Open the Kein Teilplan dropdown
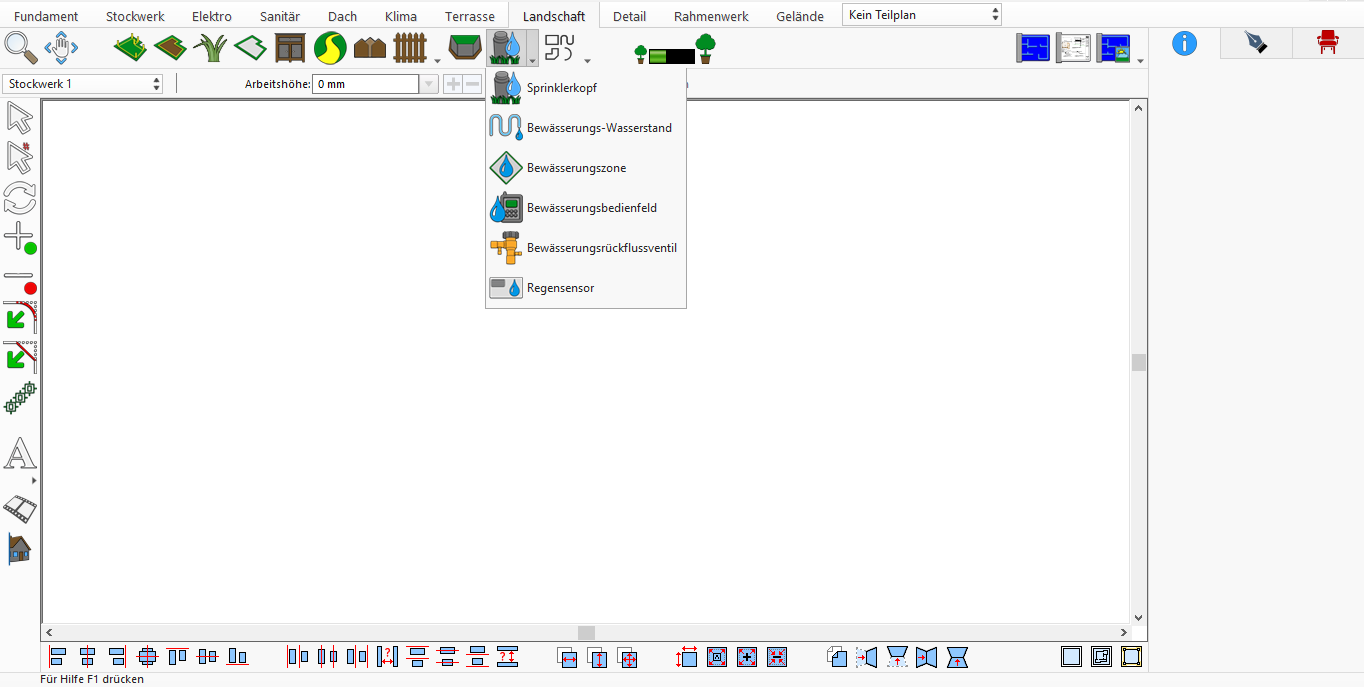The width and height of the screenshot is (1364, 687). (922, 15)
